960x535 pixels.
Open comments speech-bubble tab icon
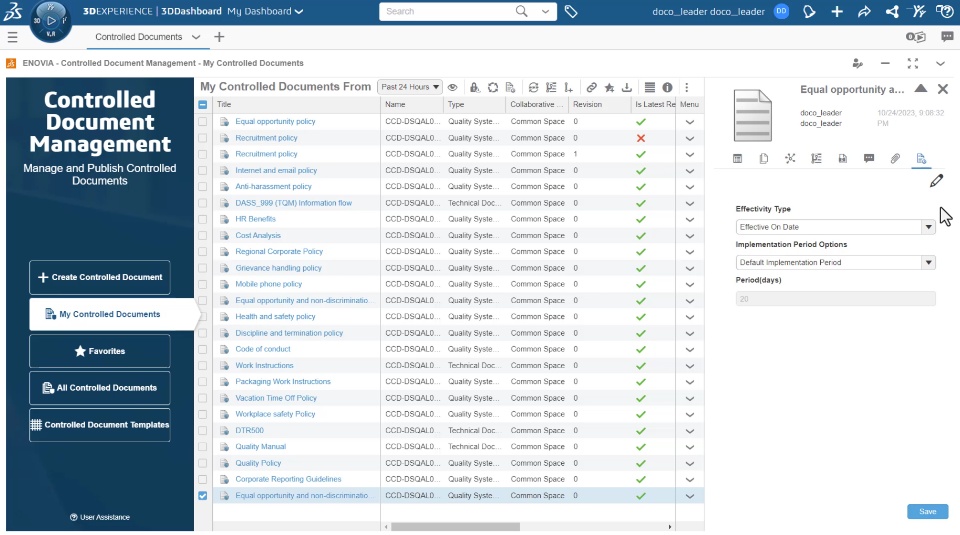[x=869, y=159]
